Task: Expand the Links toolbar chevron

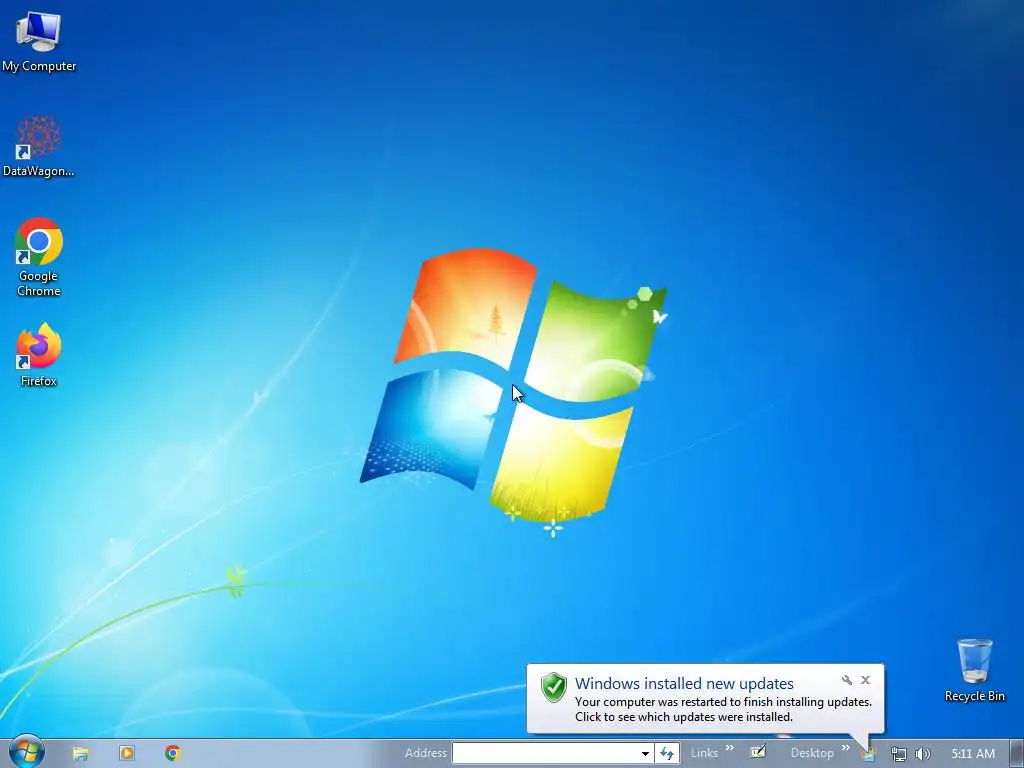Action: pyautogui.click(x=729, y=748)
